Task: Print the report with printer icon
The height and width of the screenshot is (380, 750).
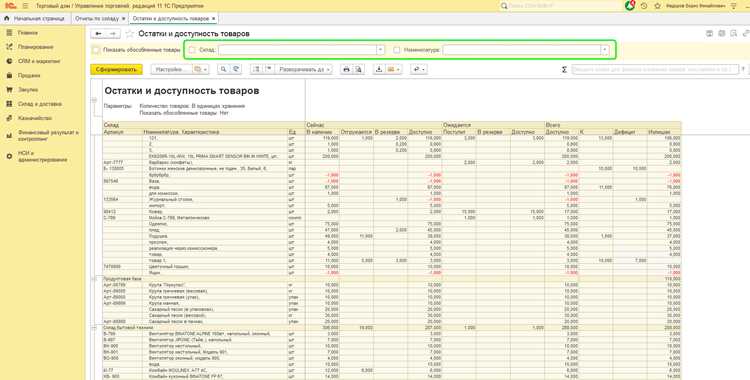Action: pyautogui.click(x=346, y=69)
